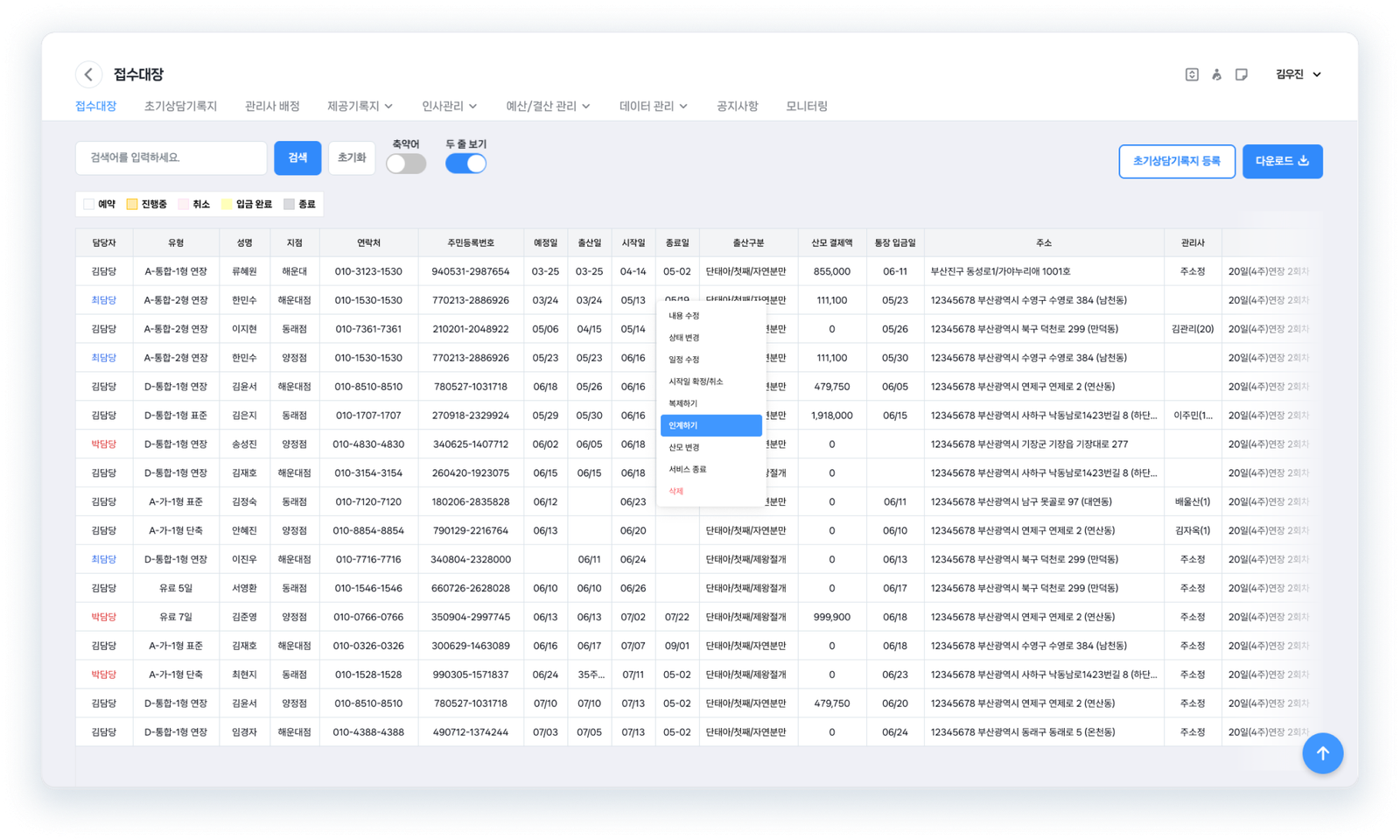Click the 진행중 orange legend swatch
Screen dimensions: 1400x840
(x=132, y=204)
